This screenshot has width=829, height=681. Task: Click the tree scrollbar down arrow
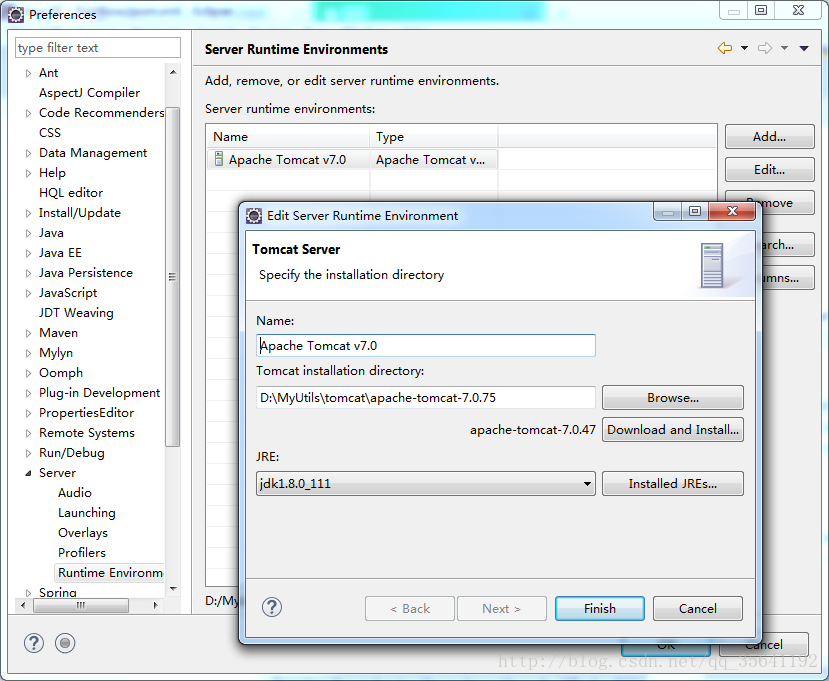(173, 588)
